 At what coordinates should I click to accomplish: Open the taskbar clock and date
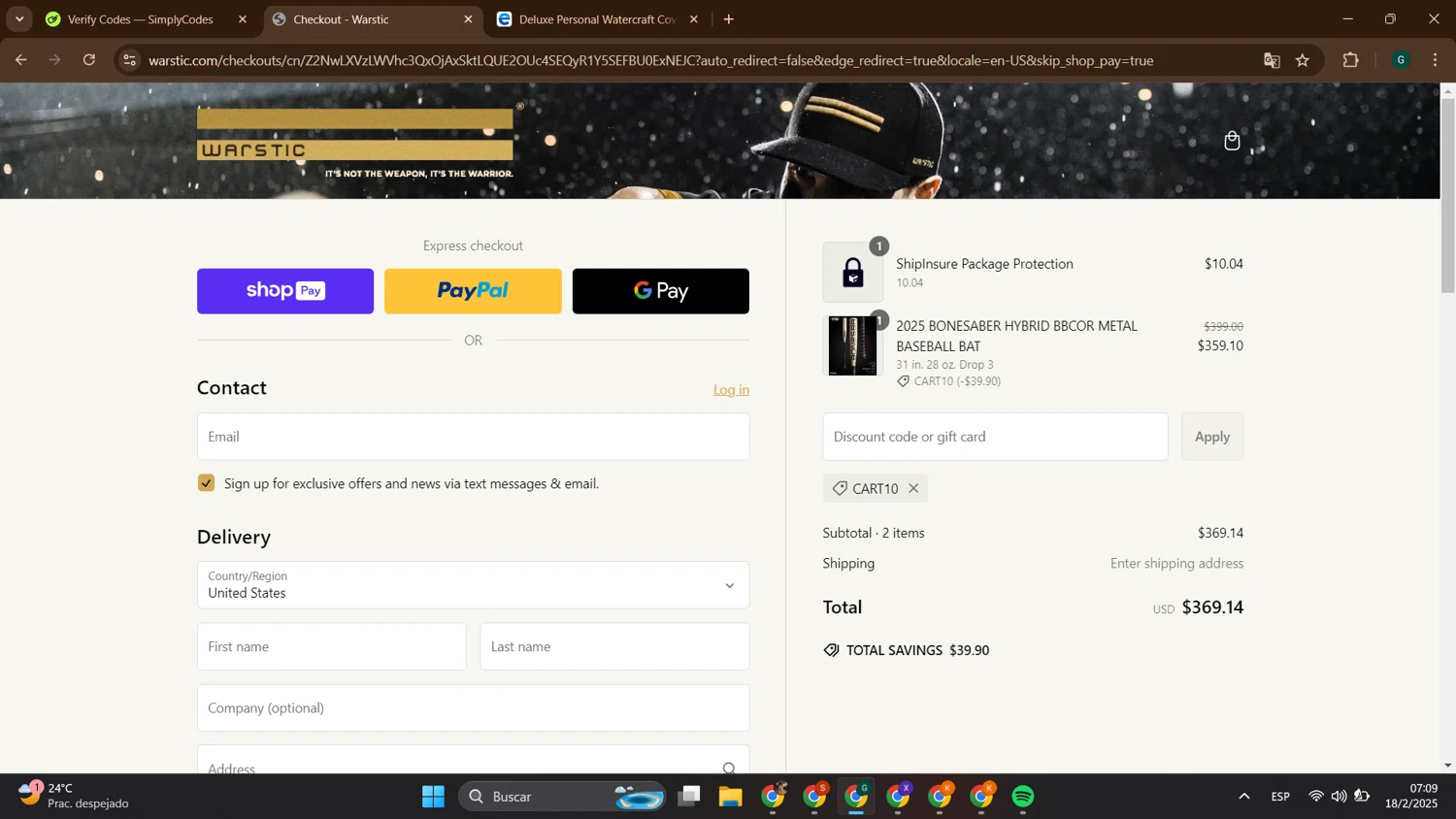tap(1411, 796)
